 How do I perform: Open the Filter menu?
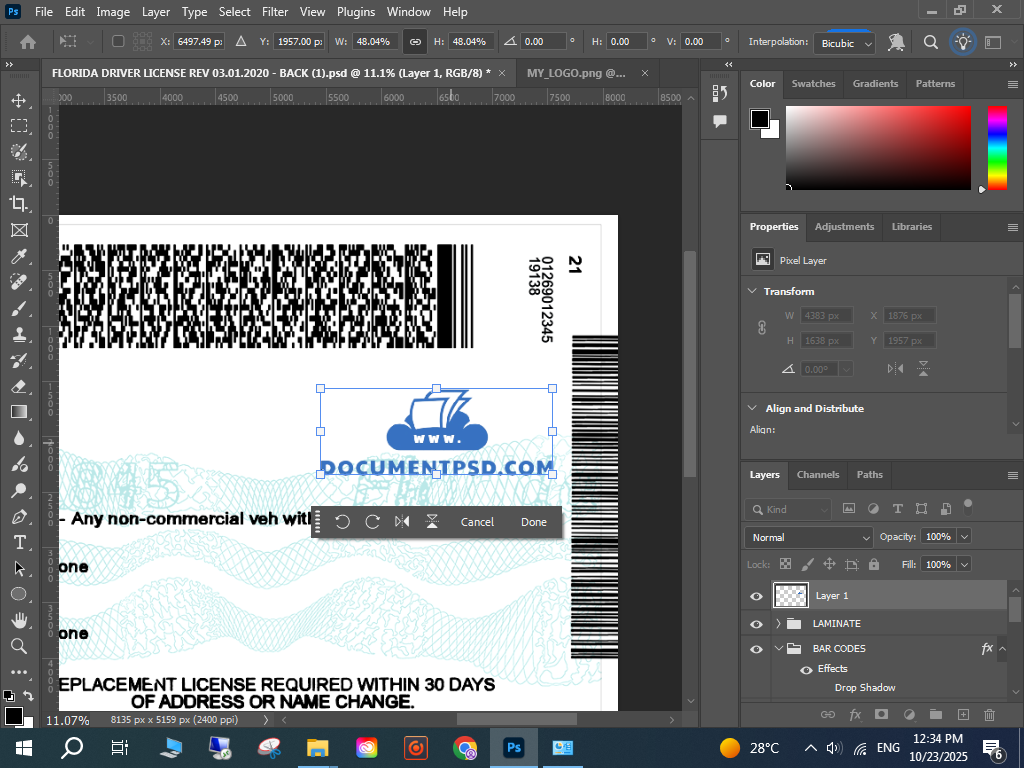point(274,12)
